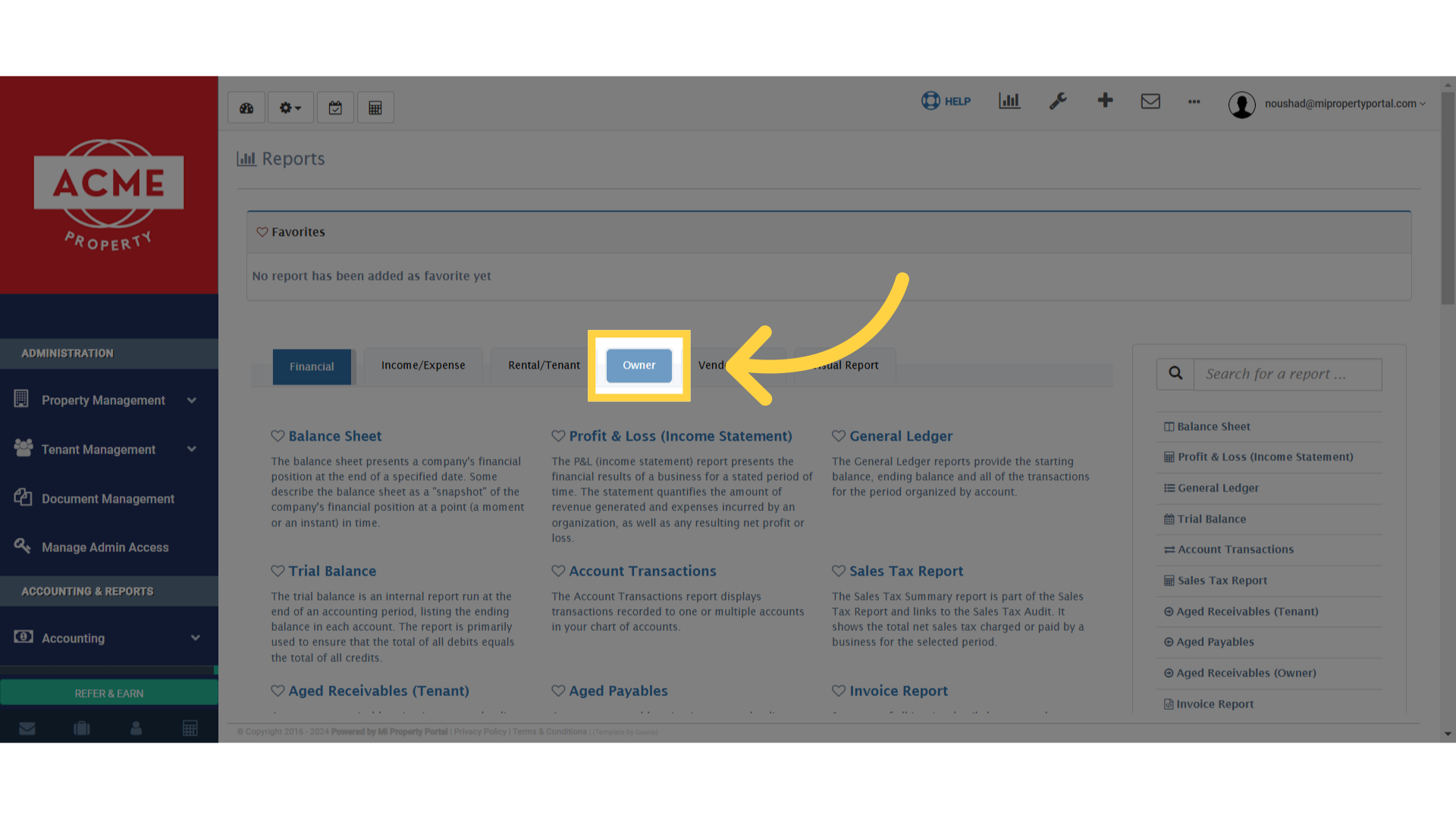Select the Income/Expense tab
The height and width of the screenshot is (819, 1456).
[422, 365]
